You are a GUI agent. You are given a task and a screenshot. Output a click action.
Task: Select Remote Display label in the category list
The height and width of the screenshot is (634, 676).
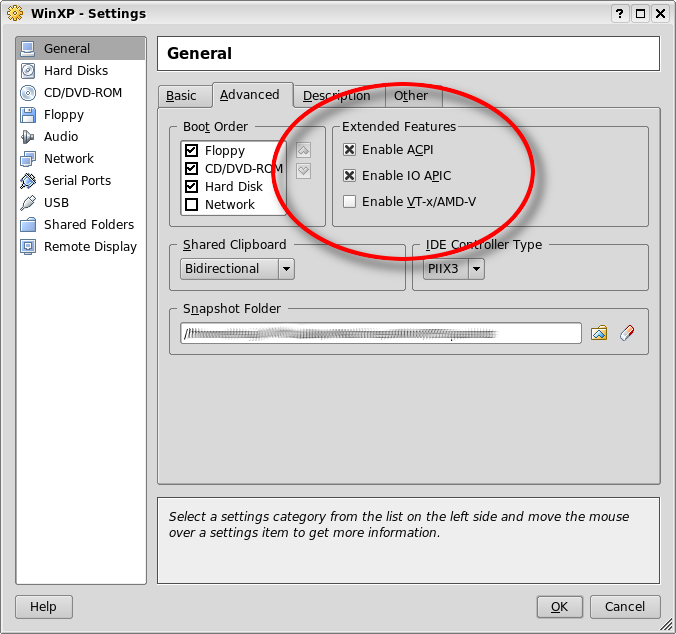(x=90, y=247)
